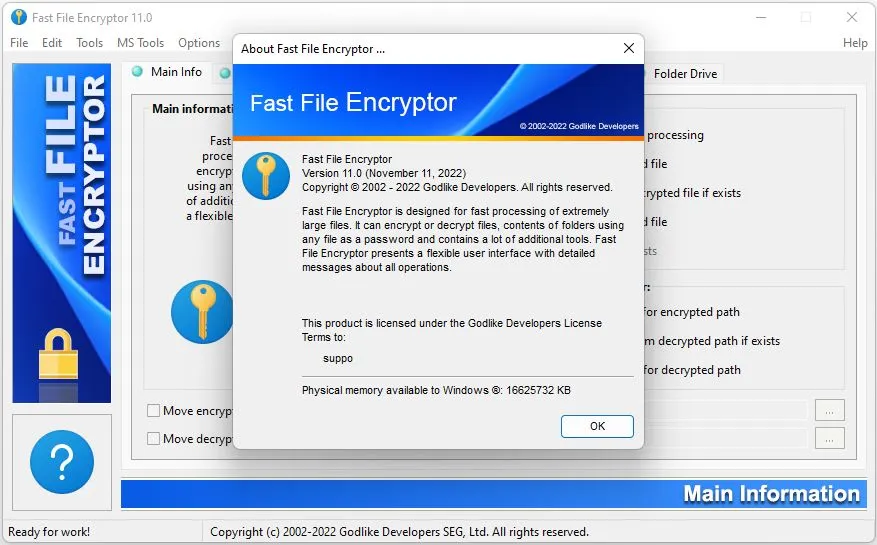
Task: Click OK in the About dialog
Action: click(x=597, y=426)
